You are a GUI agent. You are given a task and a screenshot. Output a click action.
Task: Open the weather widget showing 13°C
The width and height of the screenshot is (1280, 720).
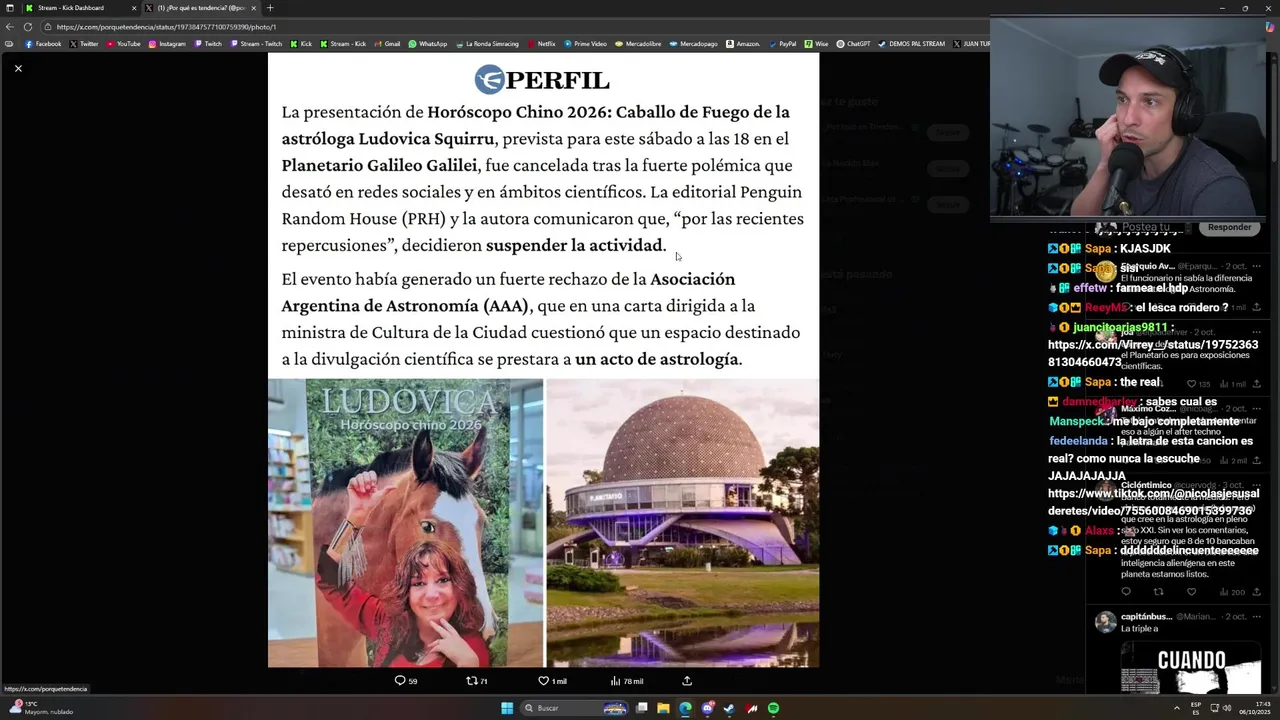(40, 708)
